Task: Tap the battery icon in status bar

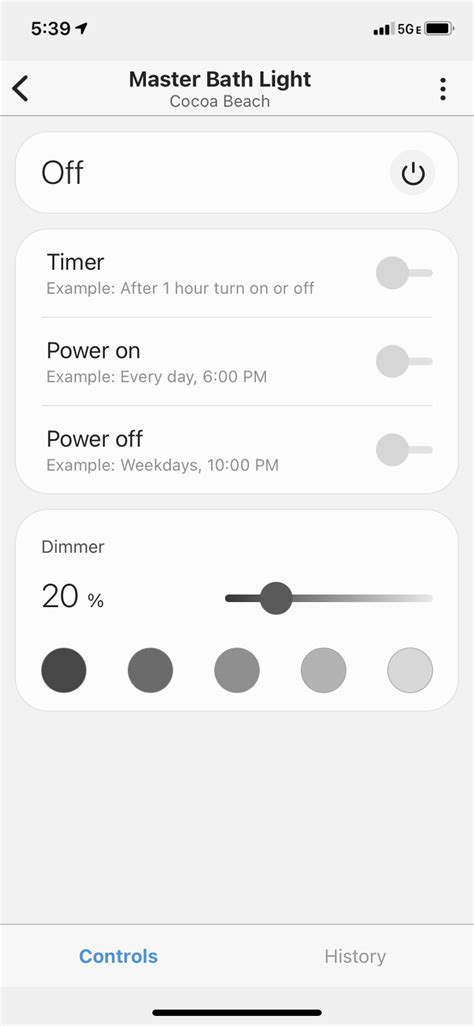Action: click(x=439, y=29)
